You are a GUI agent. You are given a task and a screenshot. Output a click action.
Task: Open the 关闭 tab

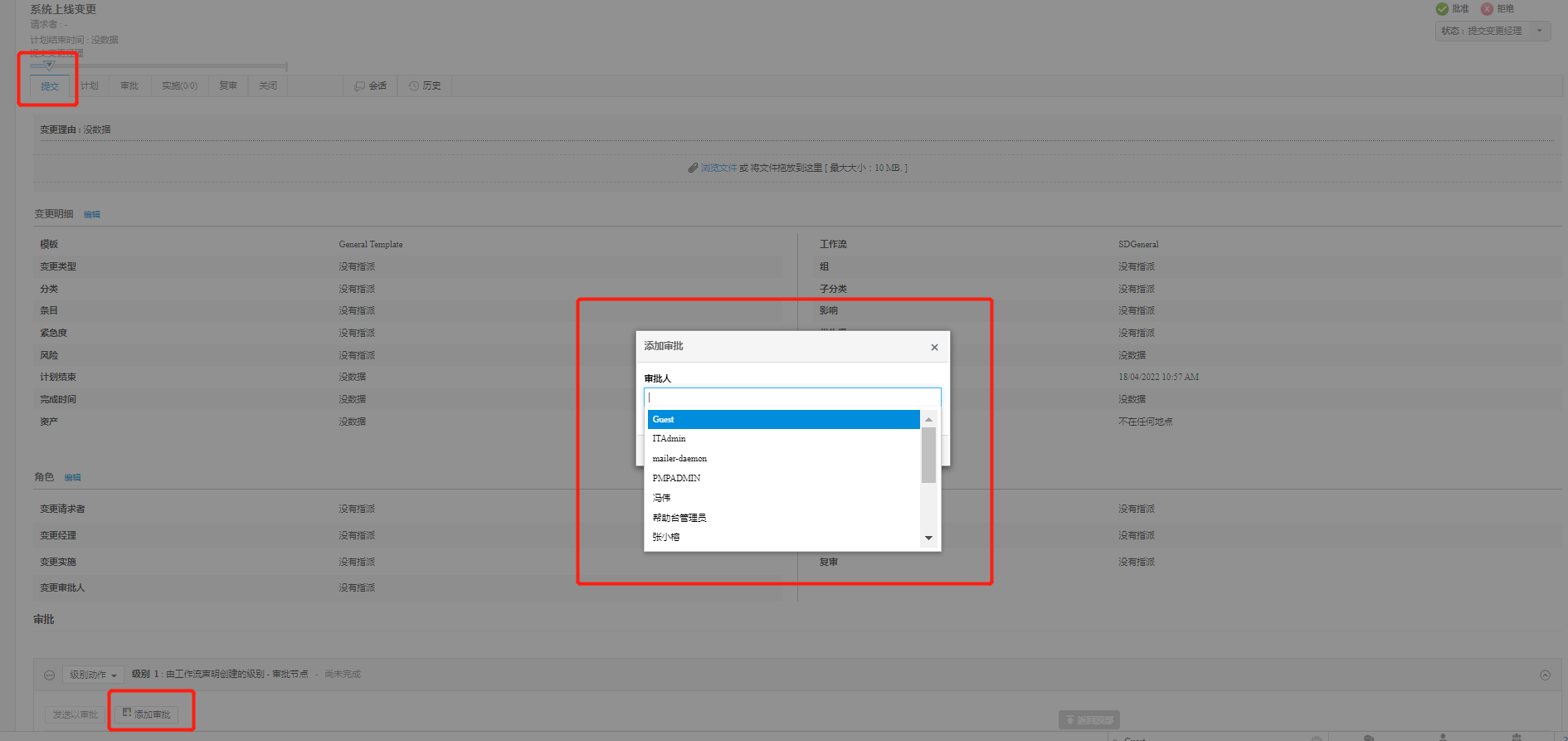tap(268, 86)
